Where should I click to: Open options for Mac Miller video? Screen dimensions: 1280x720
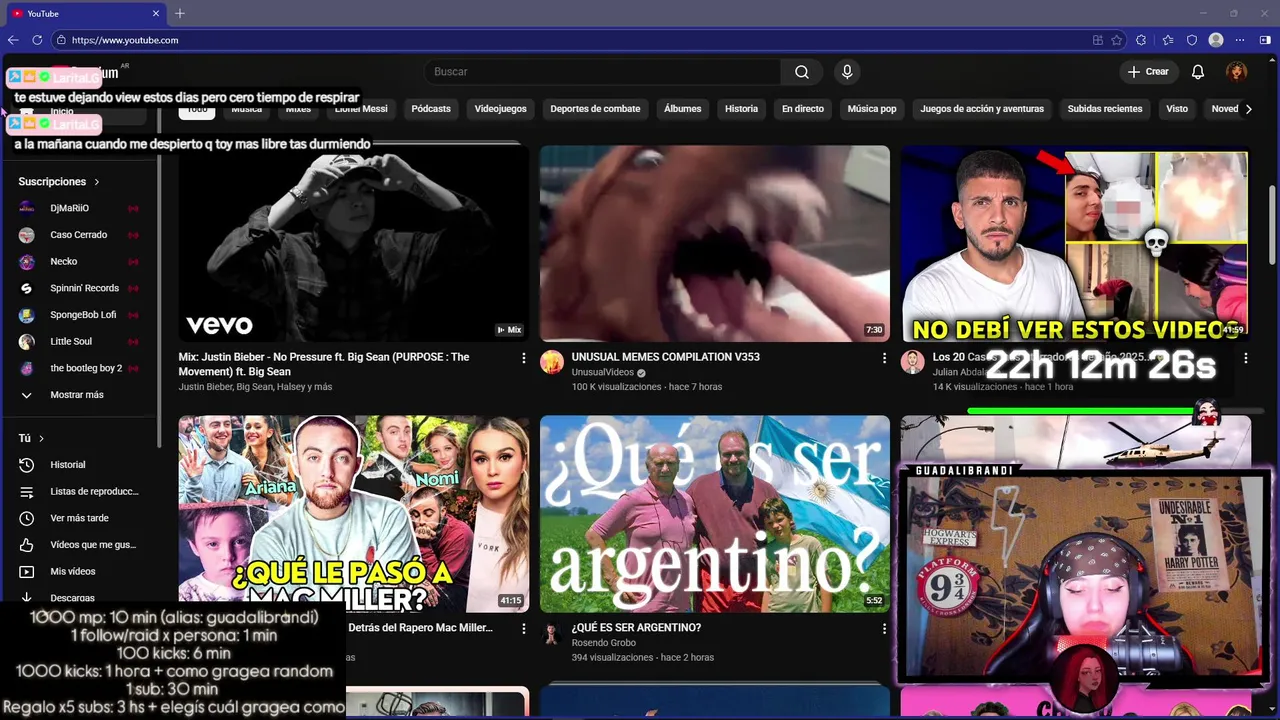click(x=523, y=629)
